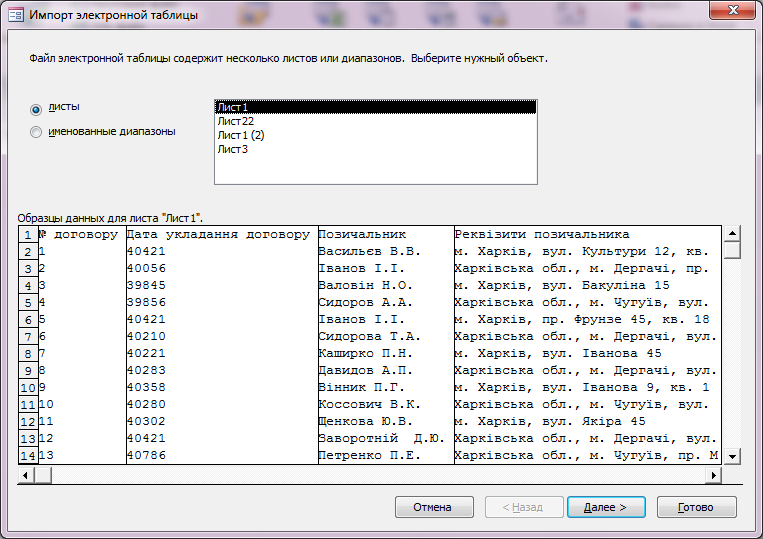Click cell 'Щенкова Ю.В.'
This screenshot has height=539, width=763.
(x=386, y=422)
